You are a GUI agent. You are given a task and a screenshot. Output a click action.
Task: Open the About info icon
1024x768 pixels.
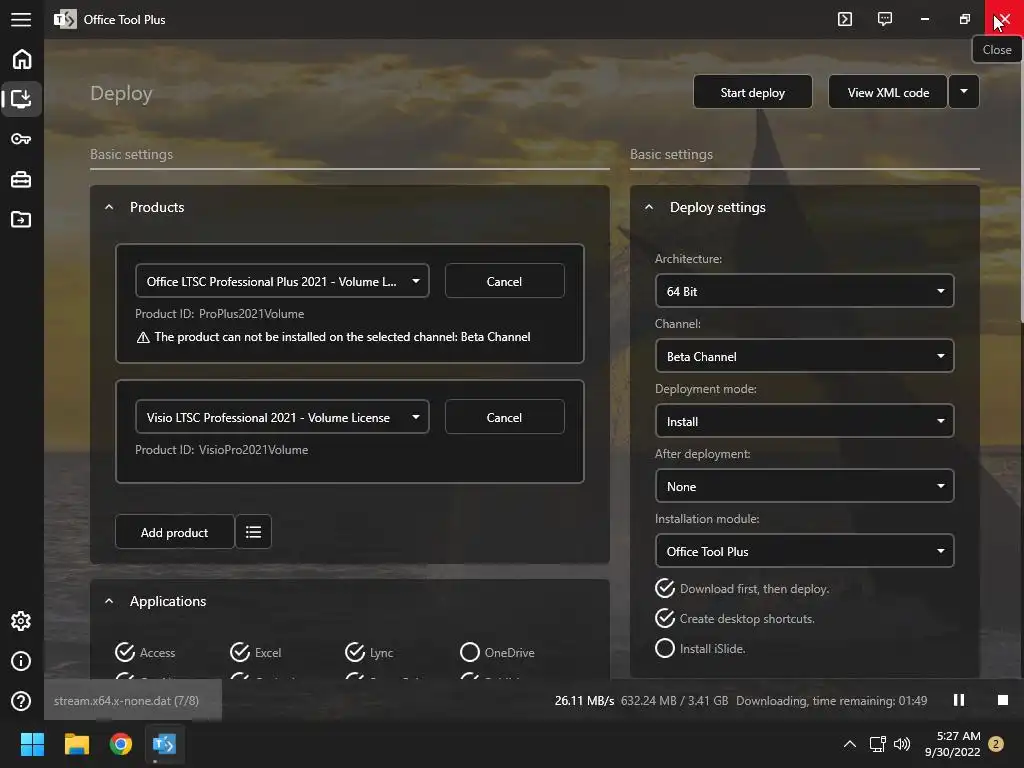pyautogui.click(x=21, y=661)
